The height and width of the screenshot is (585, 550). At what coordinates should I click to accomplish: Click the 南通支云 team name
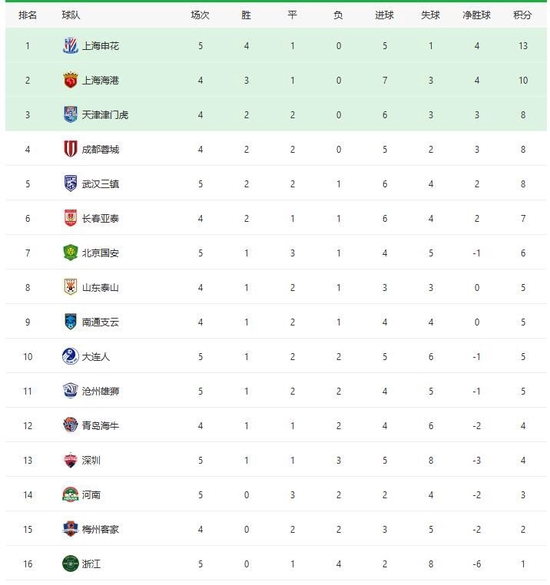[x=100, y=322]
